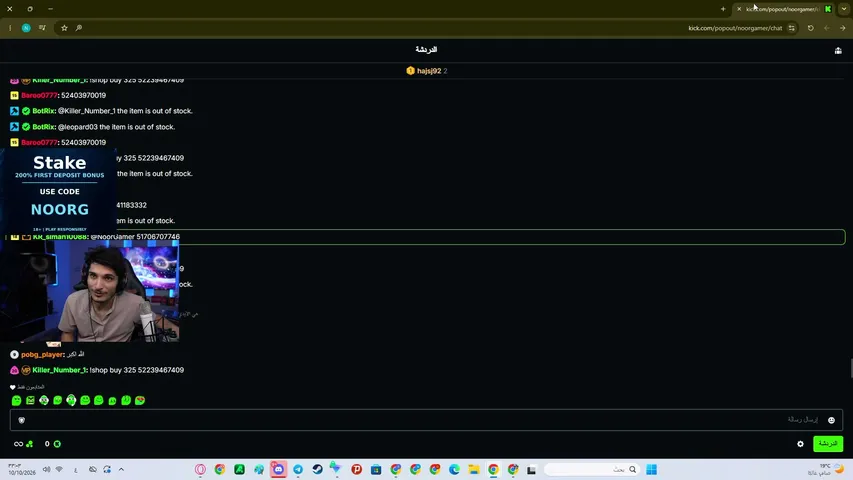Click the site settings icon next to URL
This screenshot has height=480, width=853.
[792, 28]
